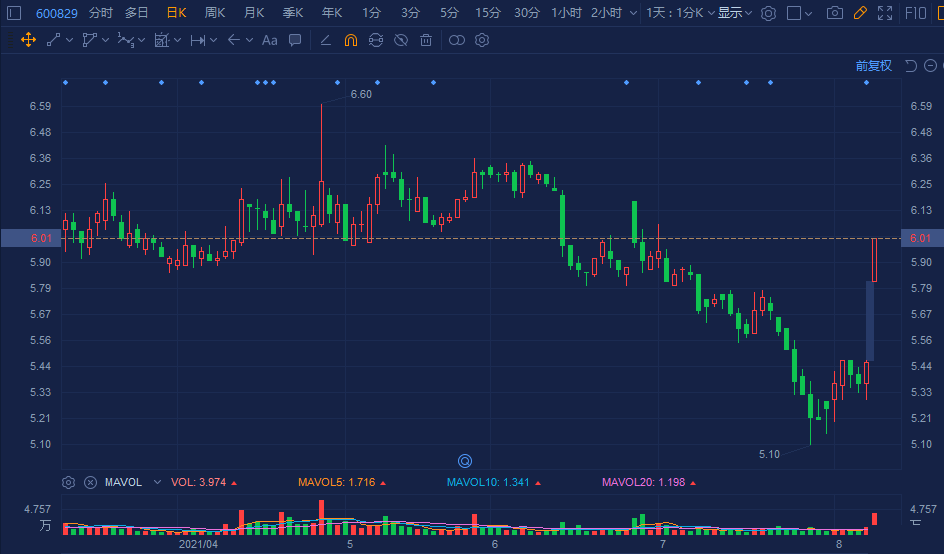Select the 周K period tab
The height and width of the screenshot is (554, 944).
[x=215, y=13]
